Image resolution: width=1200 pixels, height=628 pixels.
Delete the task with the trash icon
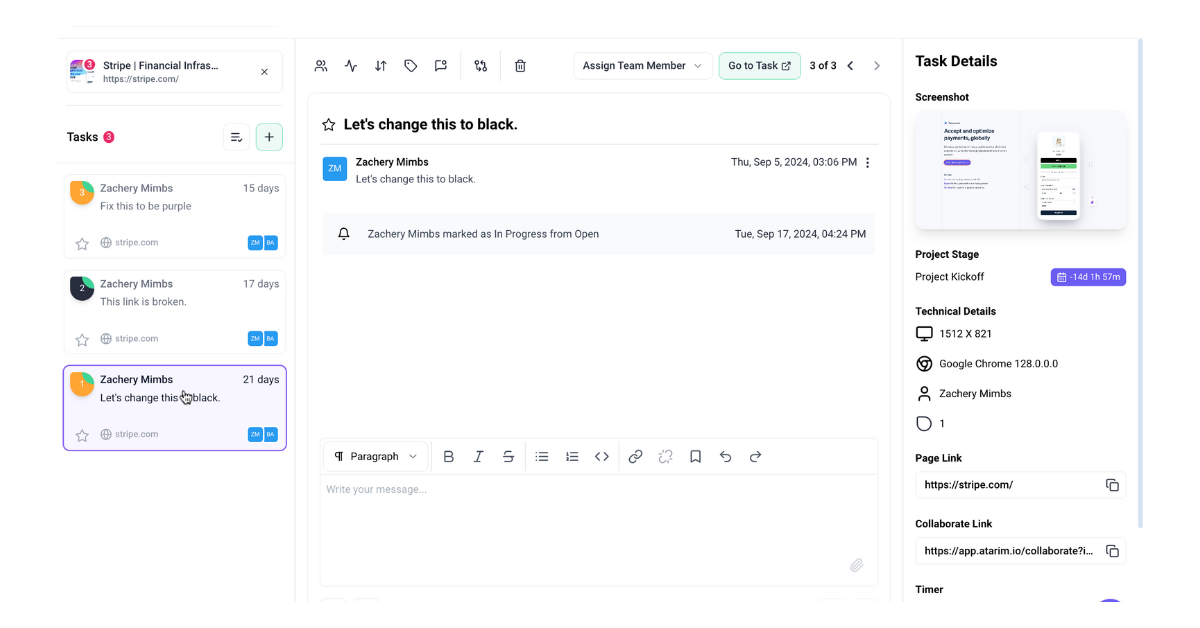coord(520,65)
